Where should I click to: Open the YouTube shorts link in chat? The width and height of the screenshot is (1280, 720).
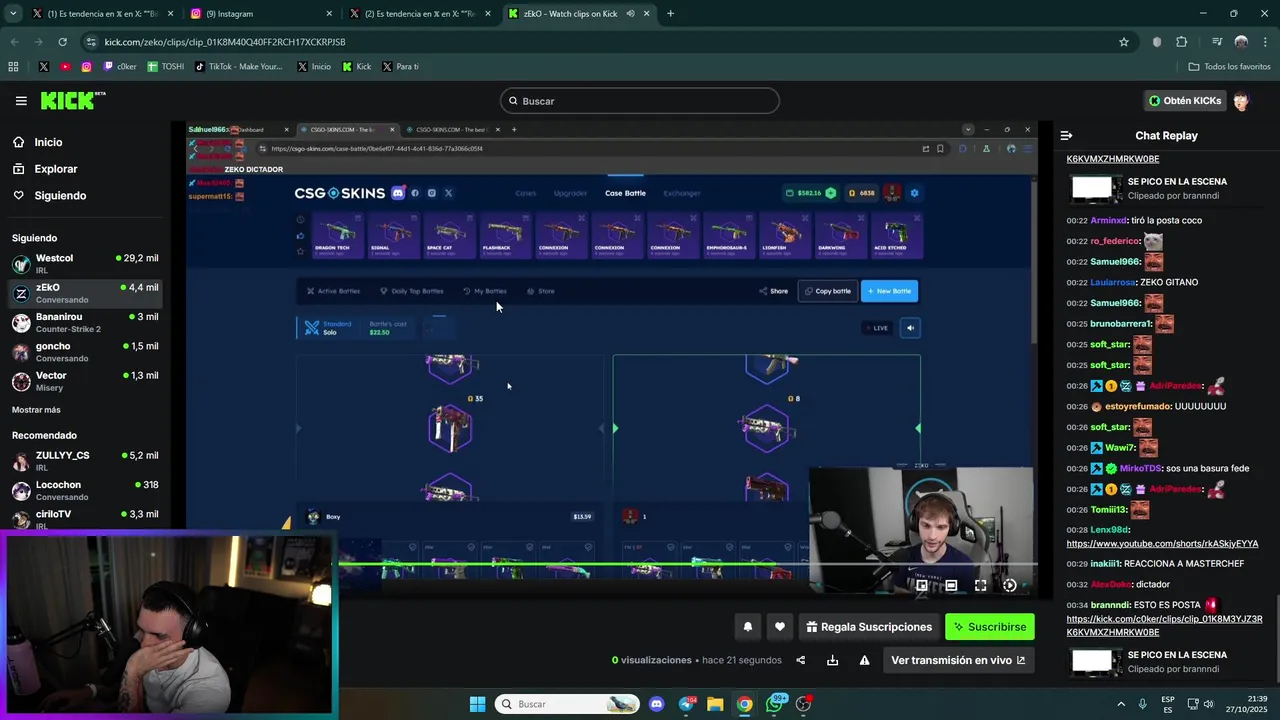[1162, 544]
